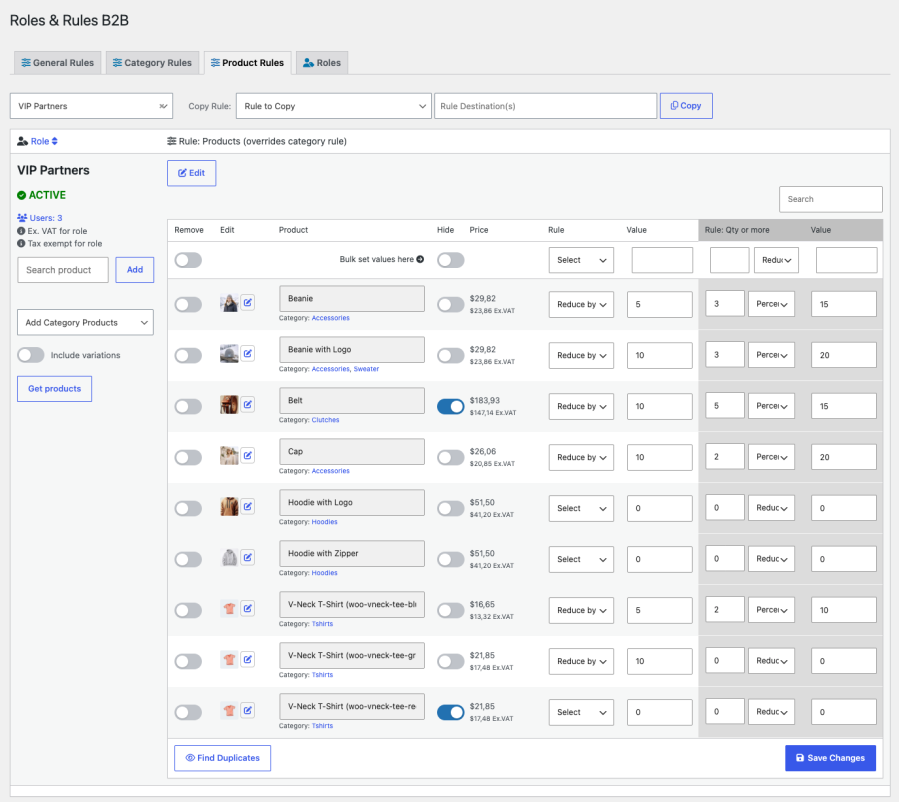Click the Role sort arrows icon

coord(54,141)
